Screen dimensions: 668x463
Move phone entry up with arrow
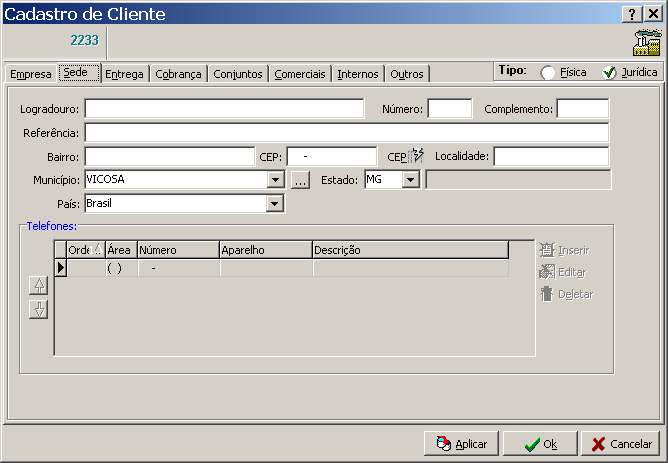click(39, 285)
